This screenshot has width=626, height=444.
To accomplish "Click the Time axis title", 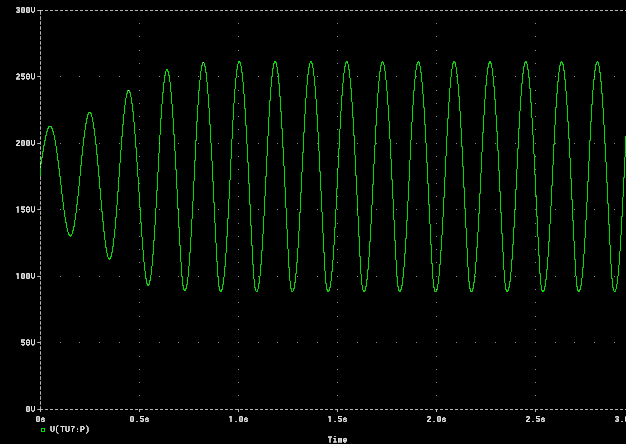I will tap(337, 439).
